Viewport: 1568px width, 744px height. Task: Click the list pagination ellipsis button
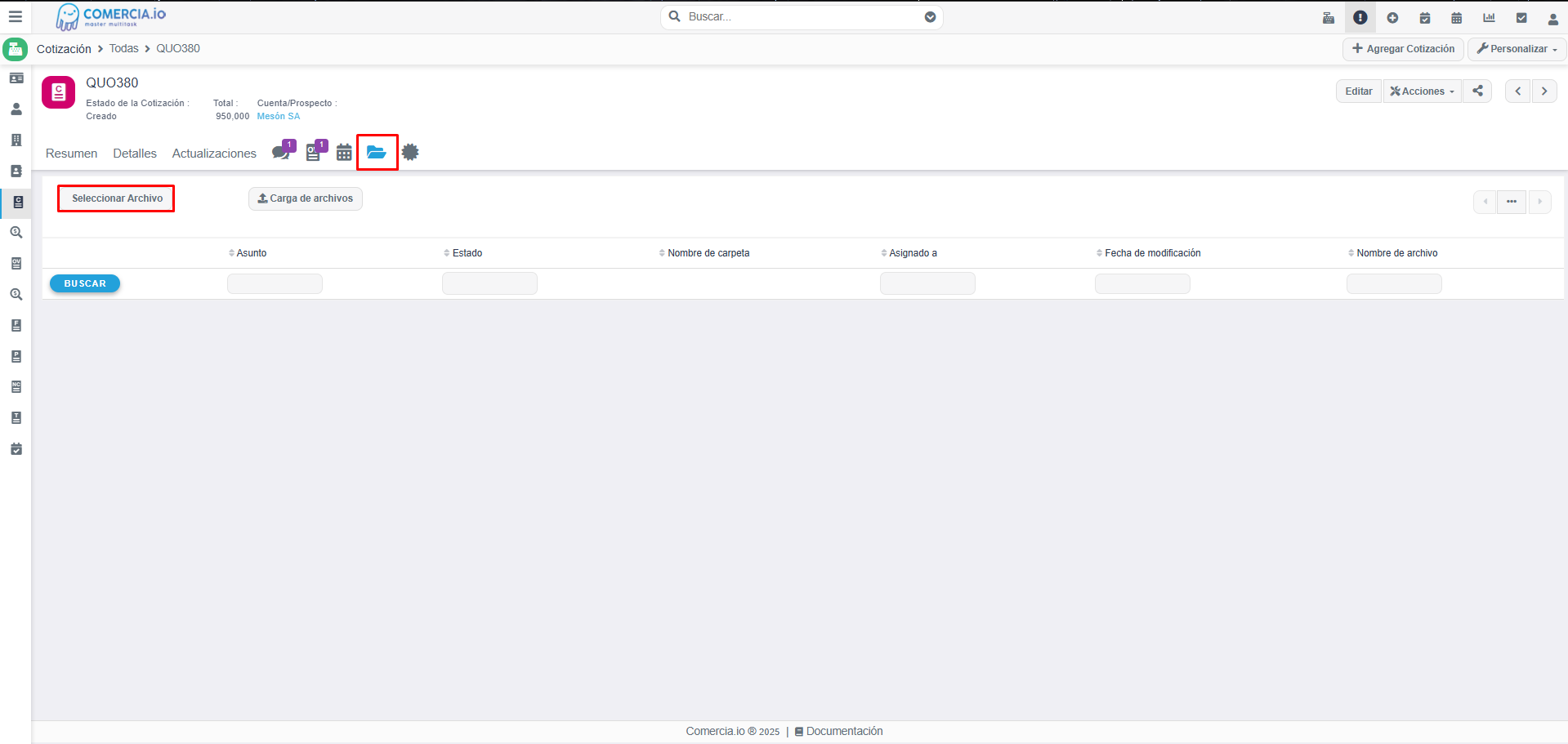point(1512,202)
